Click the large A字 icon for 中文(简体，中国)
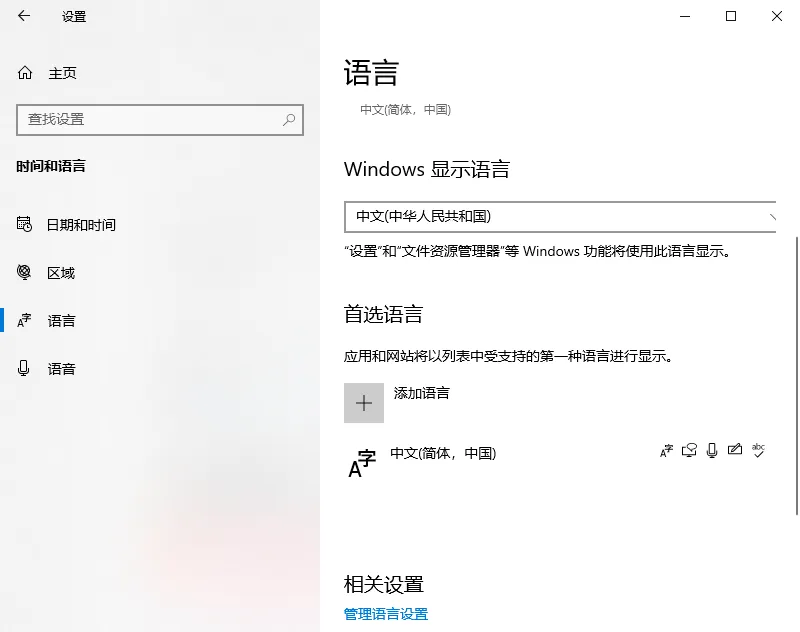 coord(362,464)
